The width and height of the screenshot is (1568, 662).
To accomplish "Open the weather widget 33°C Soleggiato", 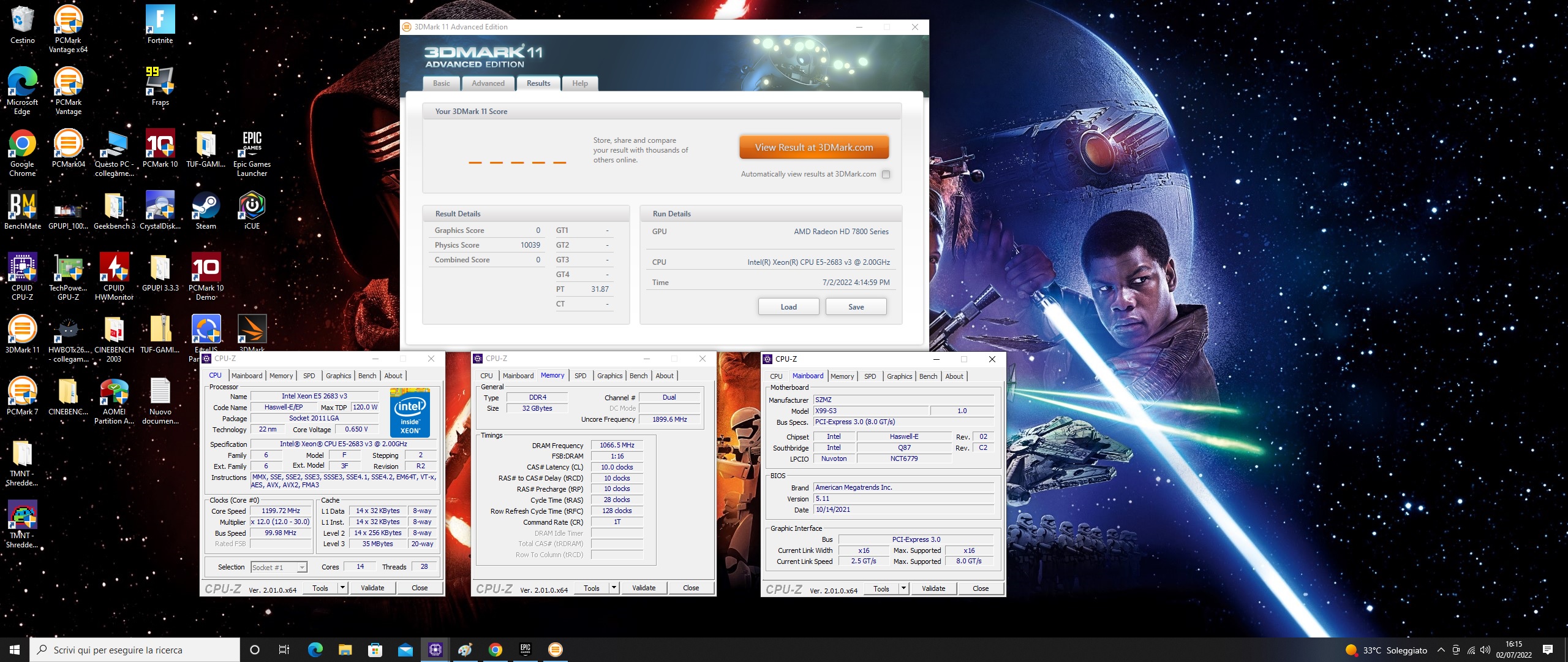I will tap(1386, 650).
